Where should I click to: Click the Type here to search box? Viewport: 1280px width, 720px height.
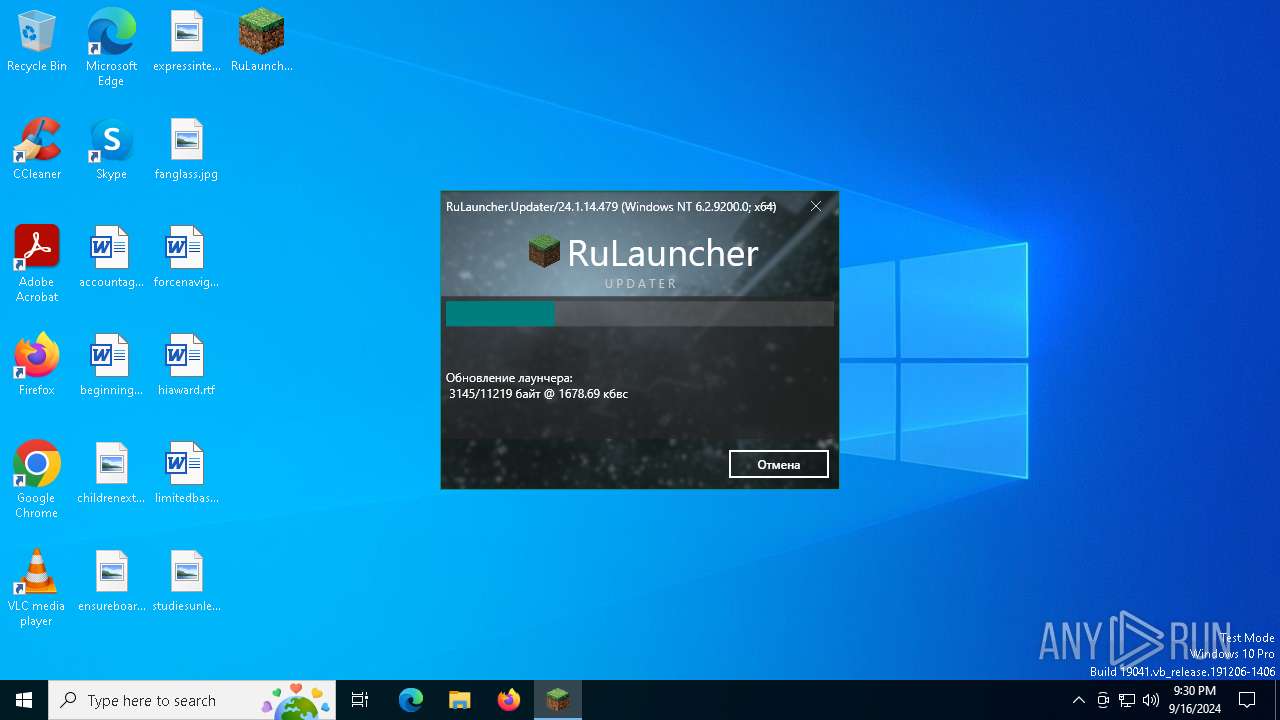192,700
